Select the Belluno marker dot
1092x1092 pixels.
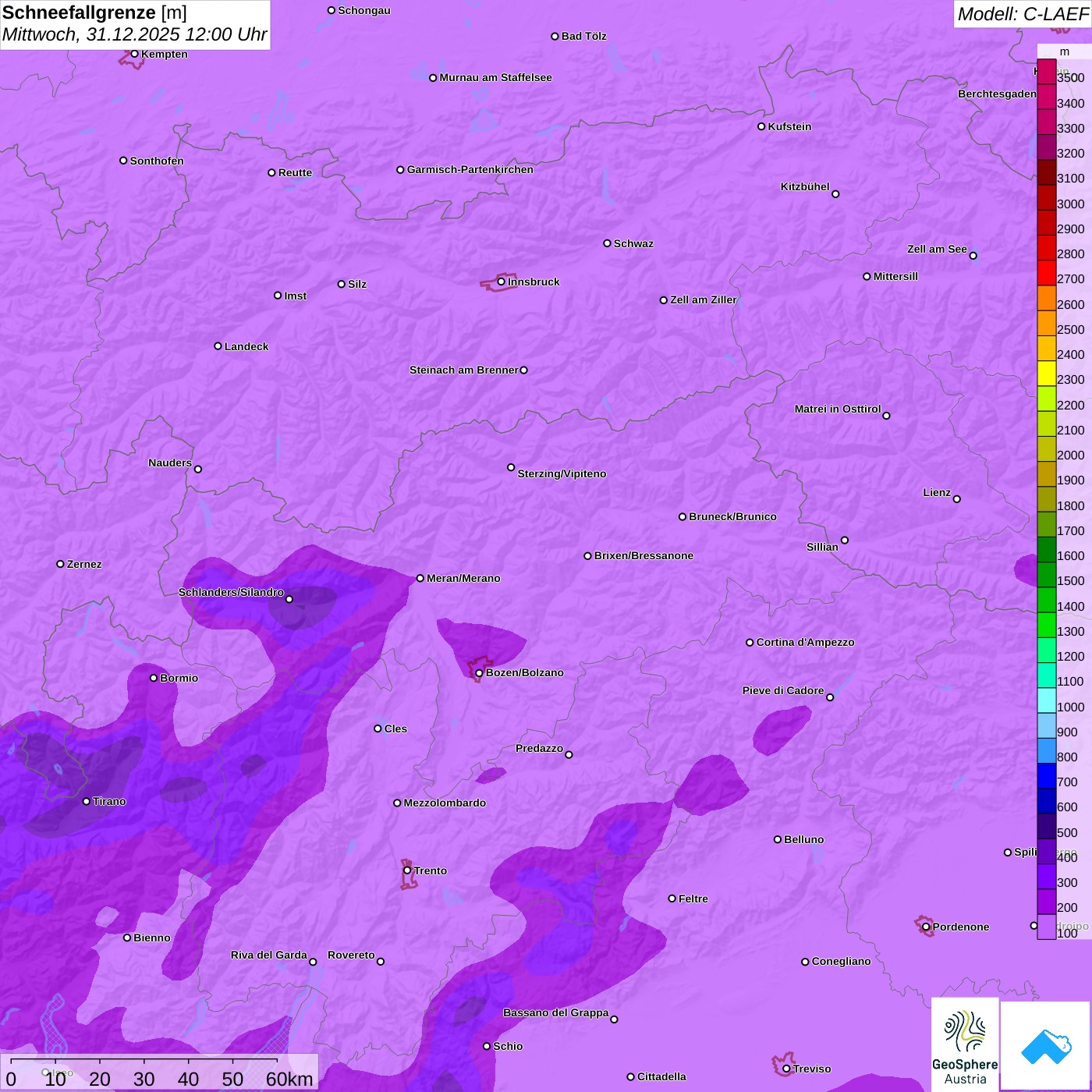[778, 839]
